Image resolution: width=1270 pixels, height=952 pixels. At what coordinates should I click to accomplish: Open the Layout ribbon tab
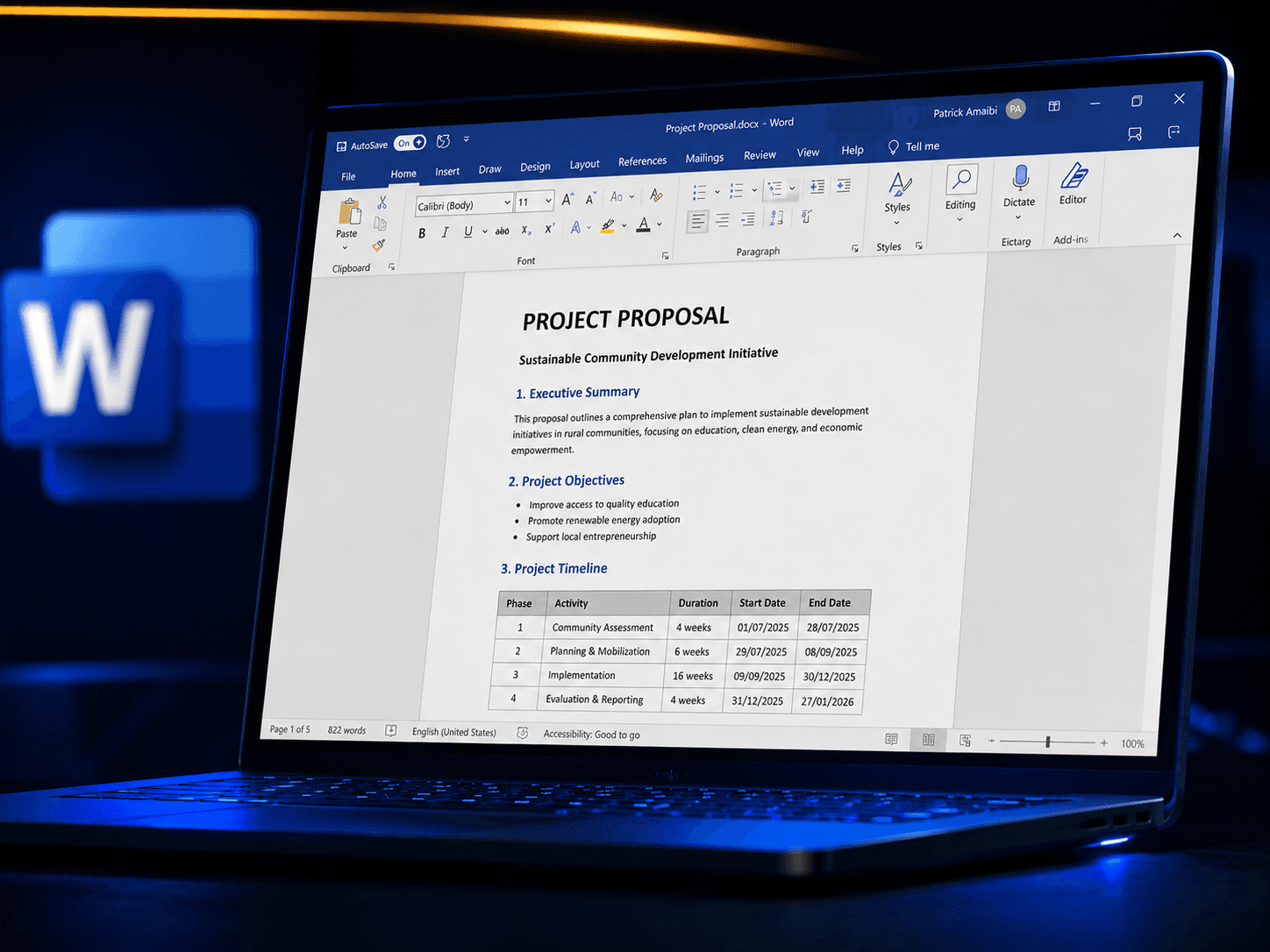tap(584, 164)
